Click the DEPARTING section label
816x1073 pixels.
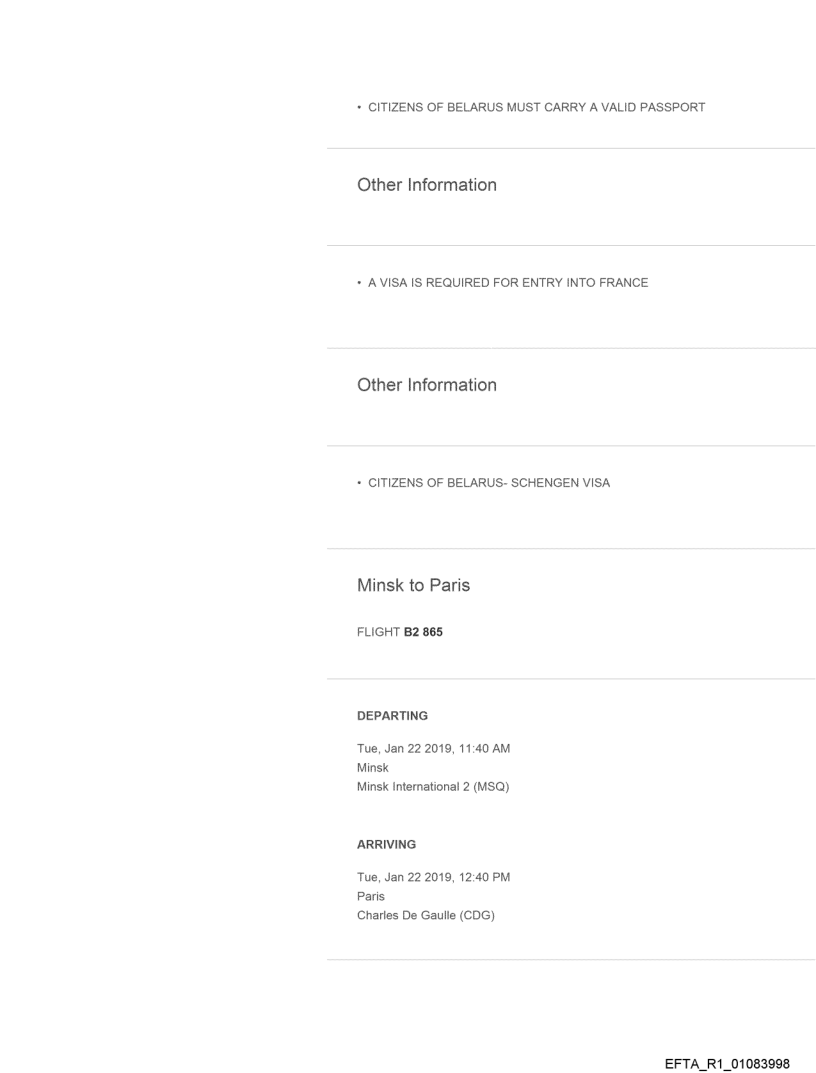392,716
